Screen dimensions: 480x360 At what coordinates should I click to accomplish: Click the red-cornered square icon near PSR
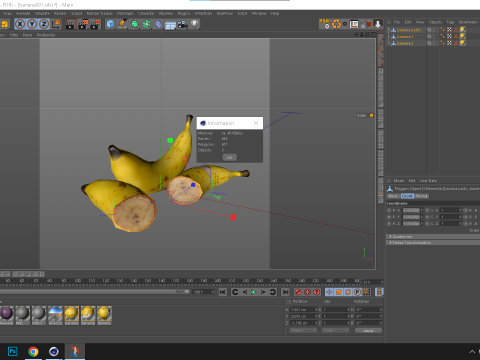point(354,24)
